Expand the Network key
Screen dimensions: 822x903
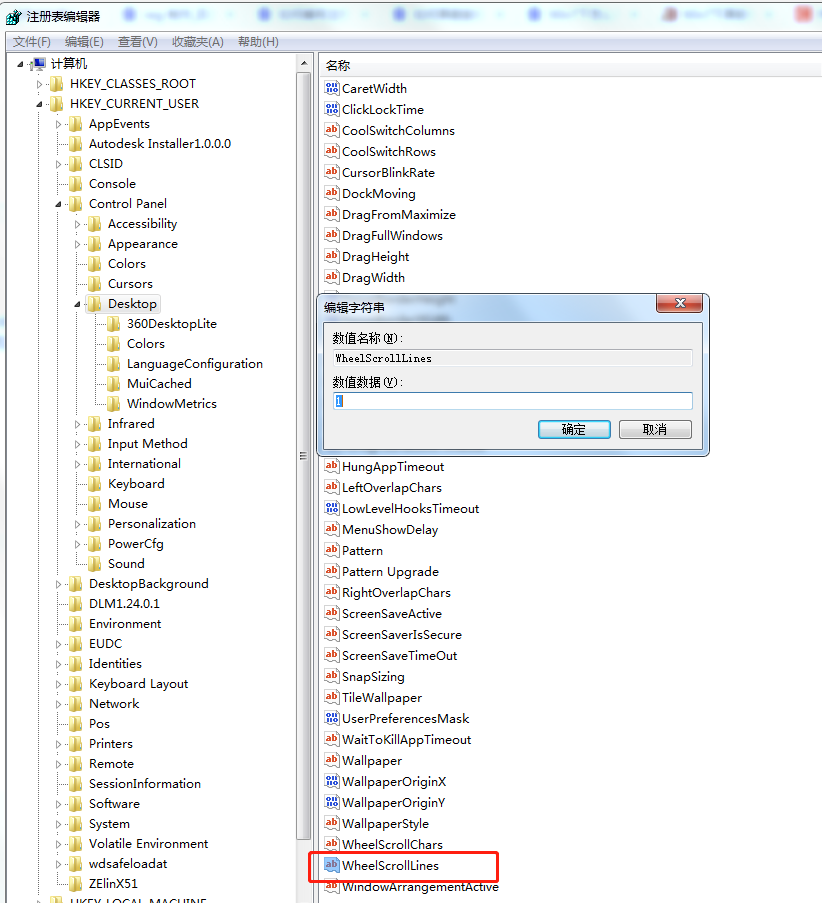58,704
